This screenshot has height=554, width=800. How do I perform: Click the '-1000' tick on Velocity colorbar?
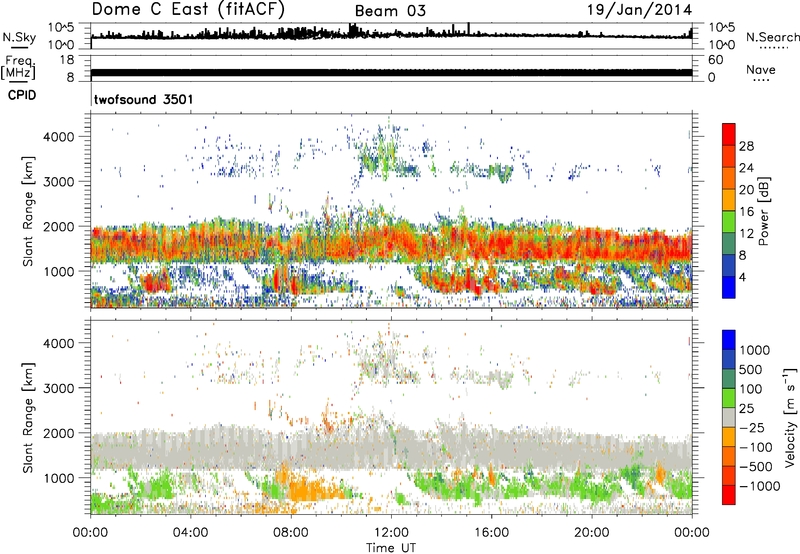tap(760, 486)
